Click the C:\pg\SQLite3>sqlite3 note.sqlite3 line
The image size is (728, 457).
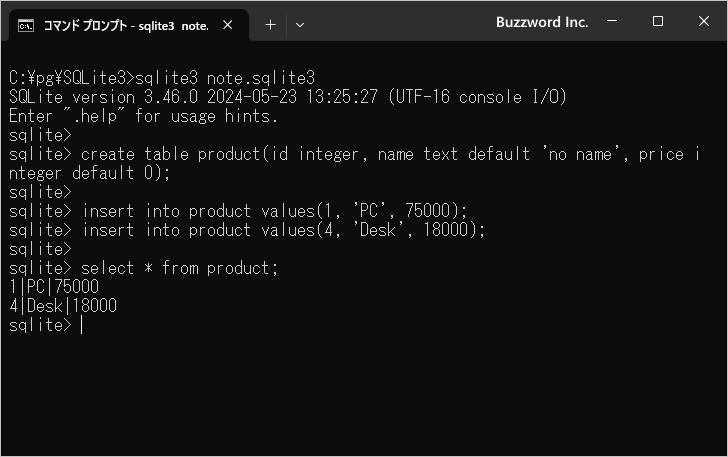point(162,78)
